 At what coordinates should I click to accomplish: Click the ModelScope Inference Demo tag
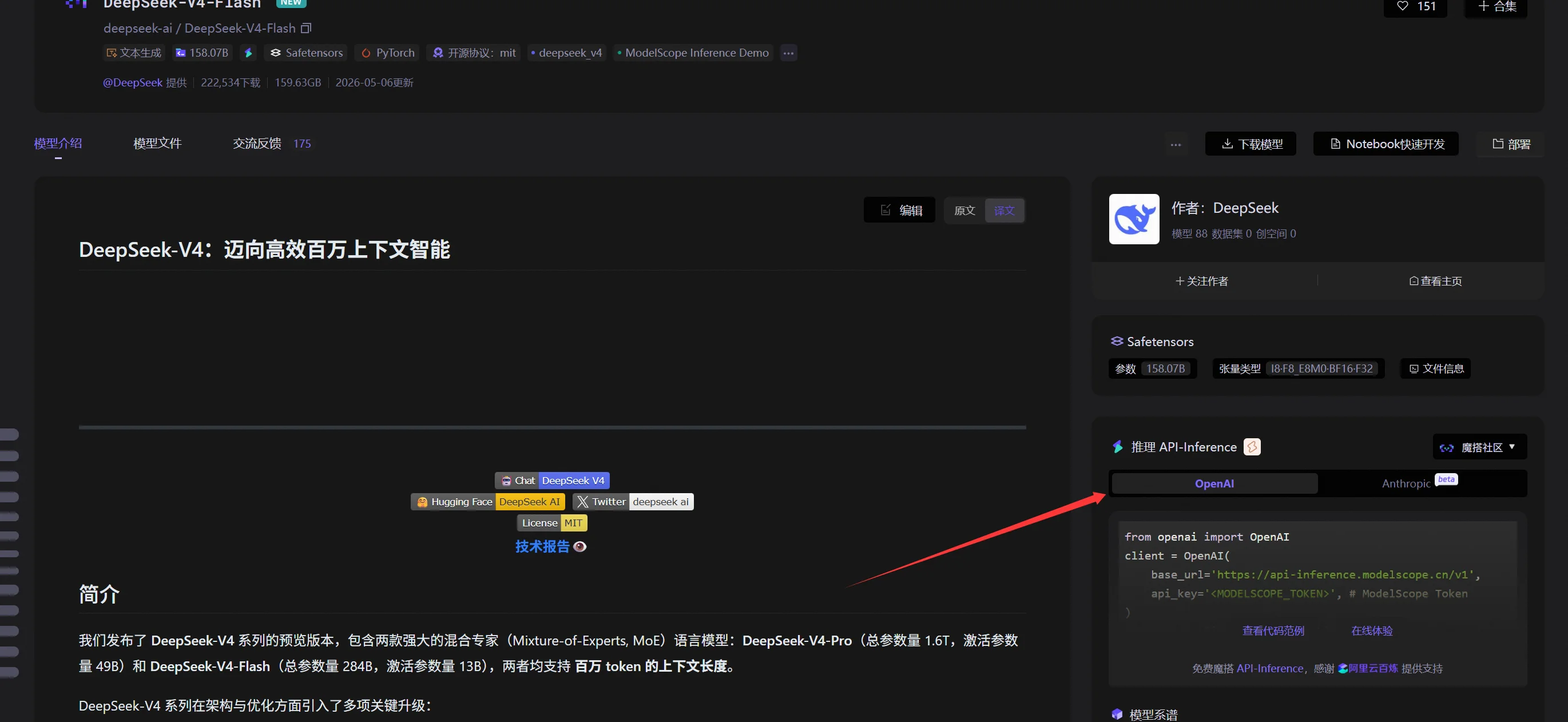693,53
